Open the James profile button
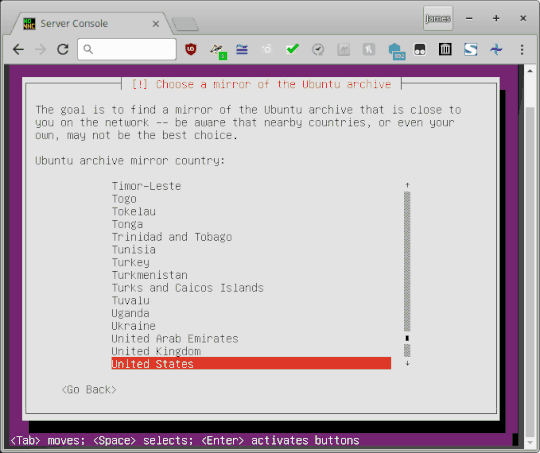Screen dimensions: 540x453 click(438, 19)
